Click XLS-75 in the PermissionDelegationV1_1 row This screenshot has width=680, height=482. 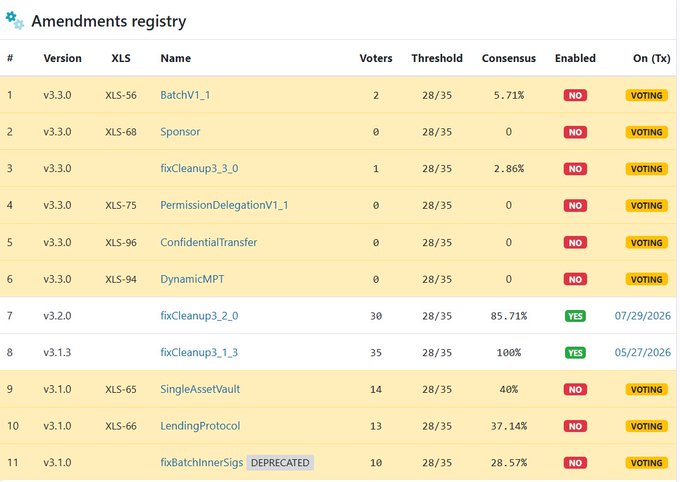click(x=121, y=205)
